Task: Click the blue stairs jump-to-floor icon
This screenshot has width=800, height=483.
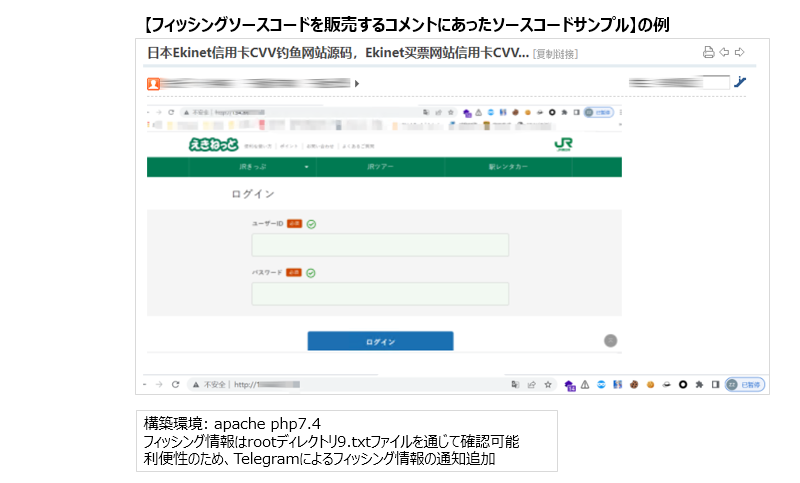Action: tap(740, 82)
